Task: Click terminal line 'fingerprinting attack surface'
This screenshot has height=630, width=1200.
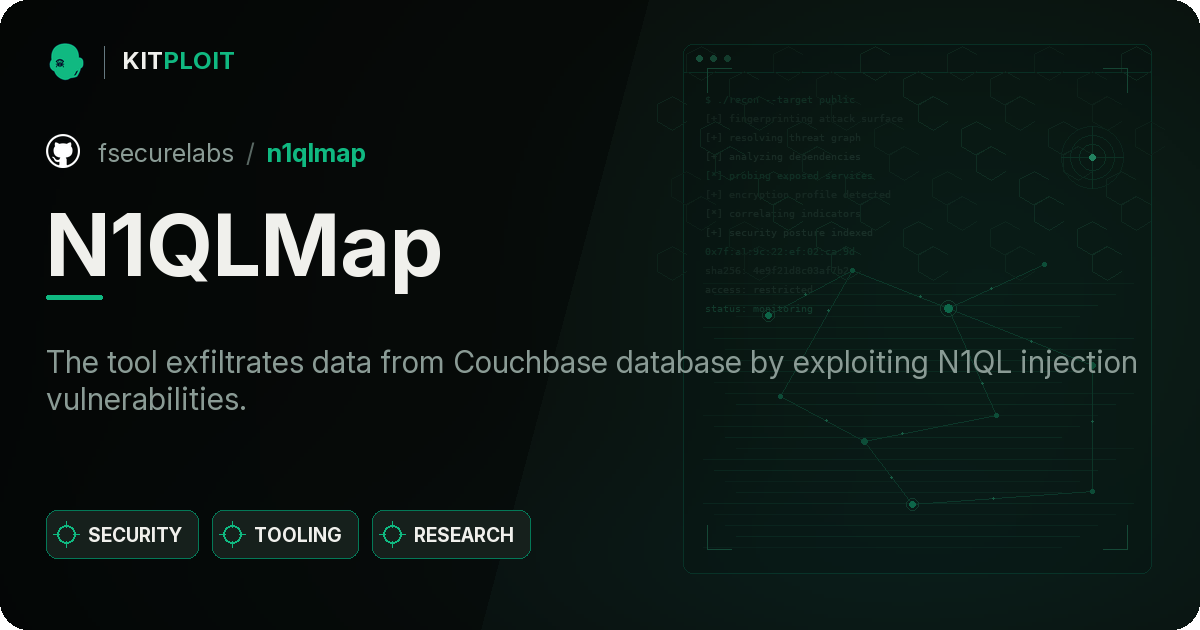Action: pos(803,119)
